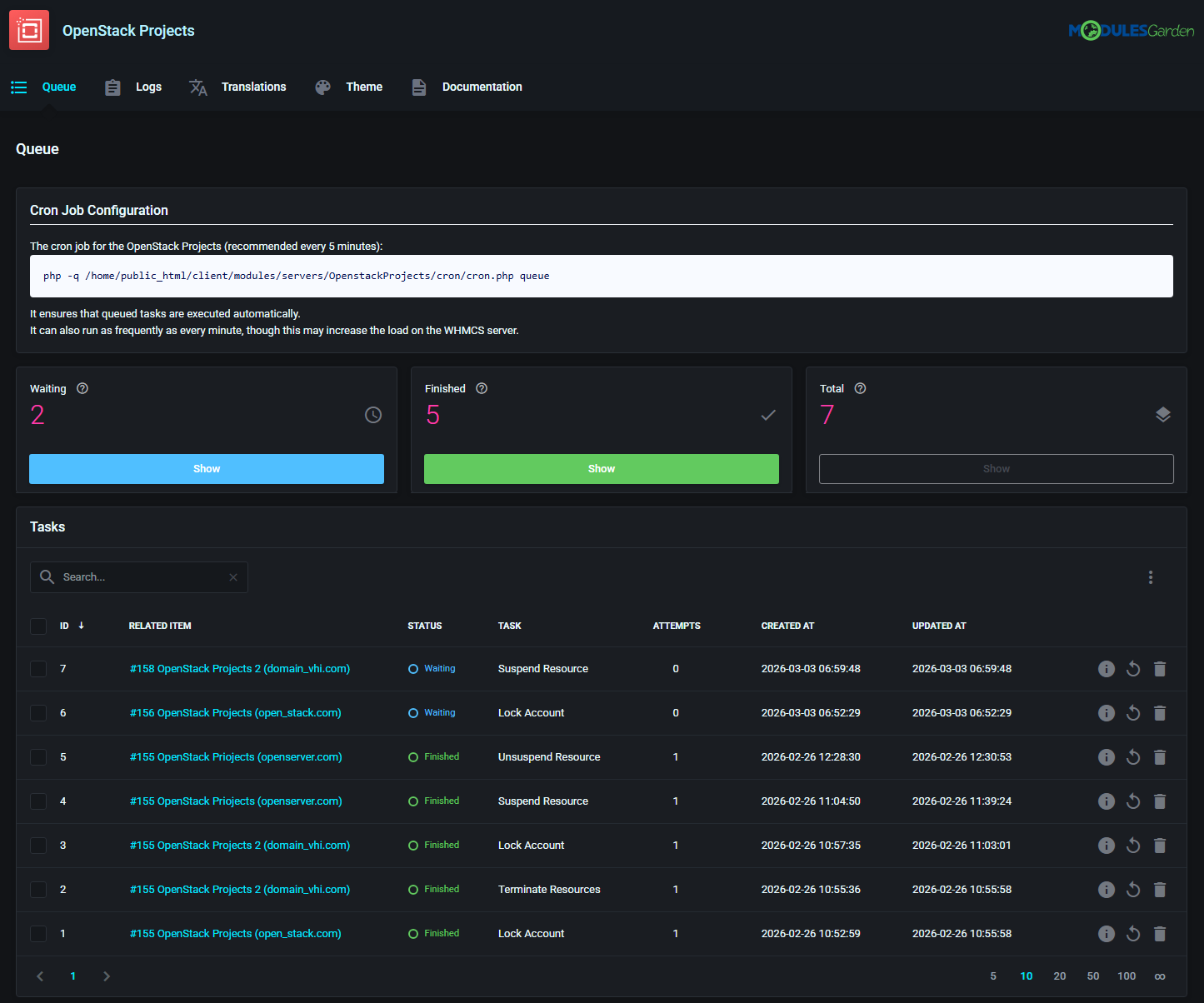This screenshot has height=1003, width=1204.
Task: View info for task 1
Action: 1107,934
